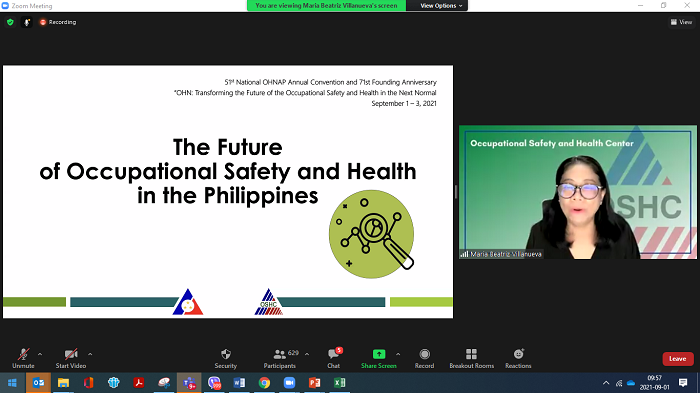Image resolution: width=700 pixels, height=393 pixels.
Task: Click the network tray icon
Action: tap(619, 383)
